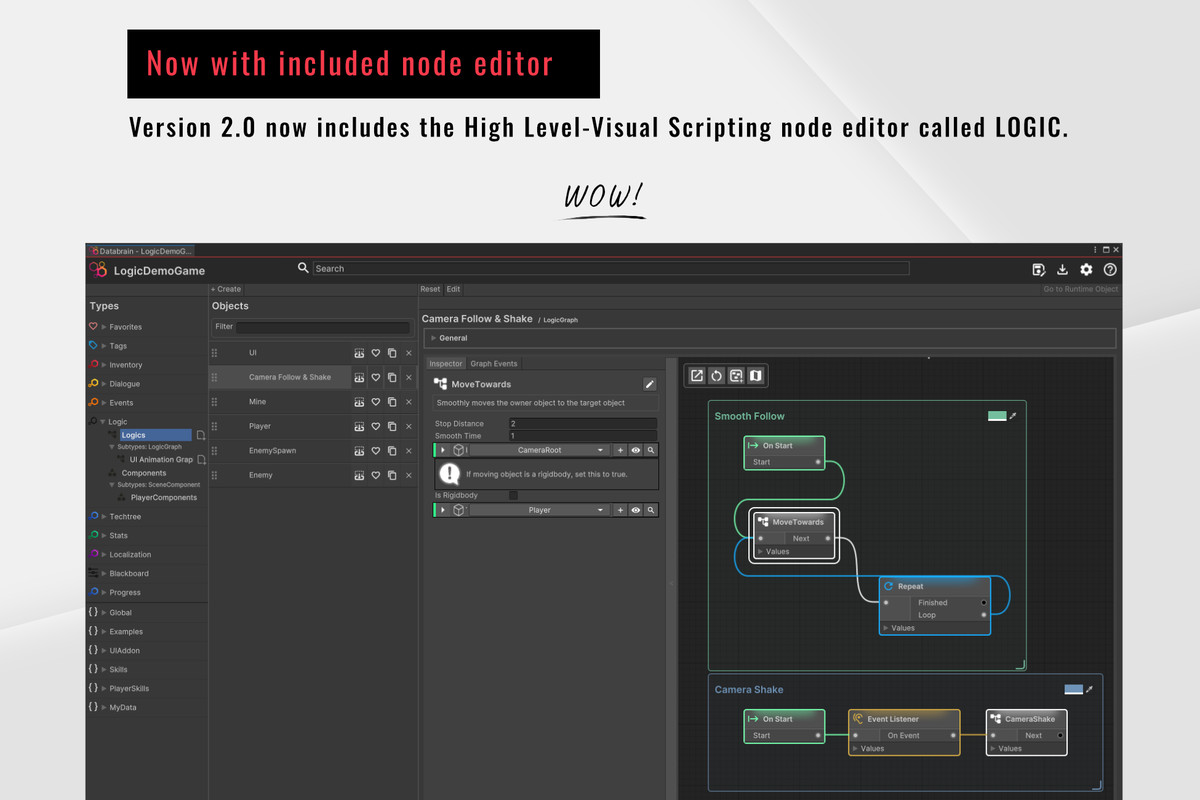This screenshot has width=1200, height=800.
Task: Click the save with edit icon in header
Action: pos(1038,269)
